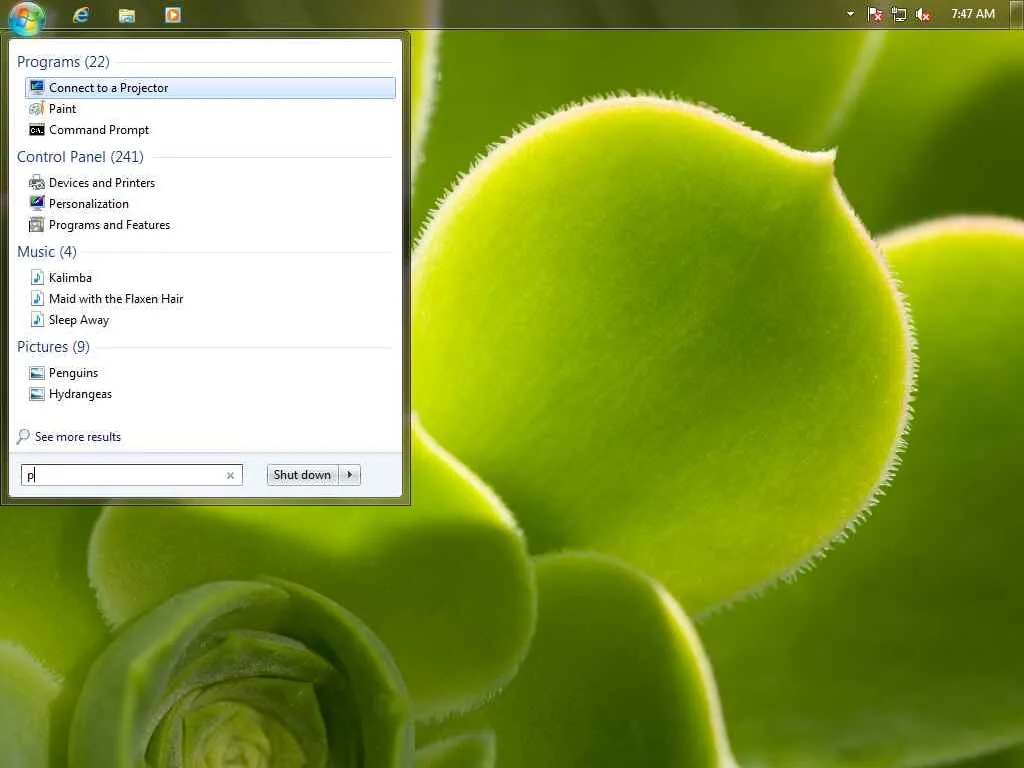The width and height of the screenshot is (1024, 768).
Task: Click the Programs and Features icon
Action: click(x=37, y=225)
